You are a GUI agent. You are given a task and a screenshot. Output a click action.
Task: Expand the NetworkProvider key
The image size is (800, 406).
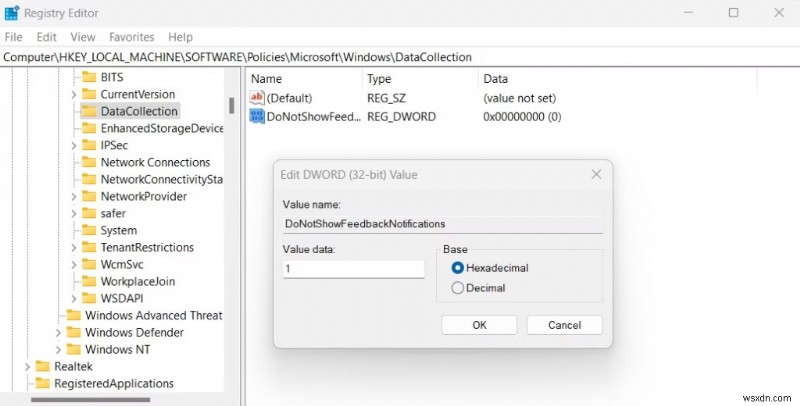pos(73,196)
